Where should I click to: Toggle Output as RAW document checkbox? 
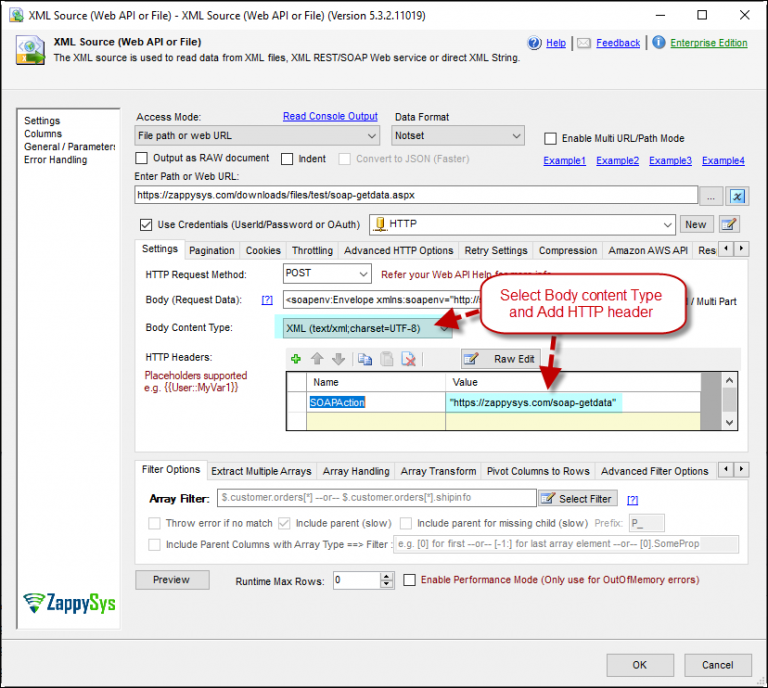143,159
